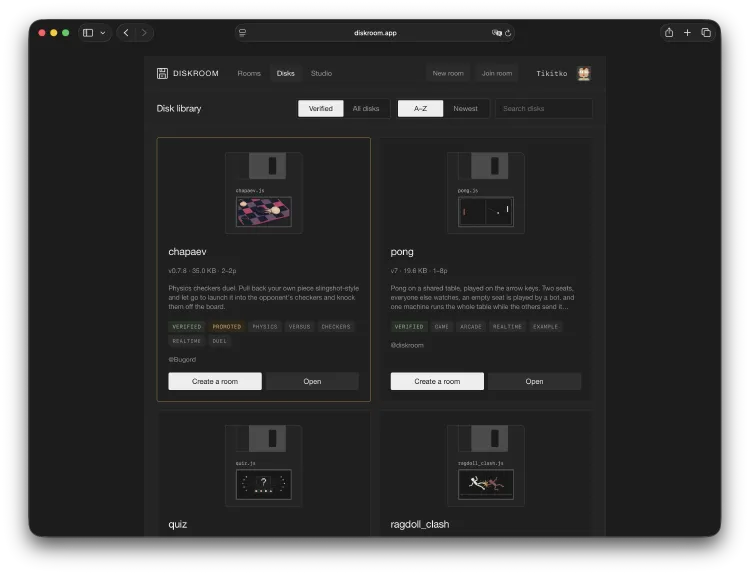Viewport: 750px width, 575px height.
Task: Expand the sidebar options dropdown chevron
Action: [x=102, y=33]
